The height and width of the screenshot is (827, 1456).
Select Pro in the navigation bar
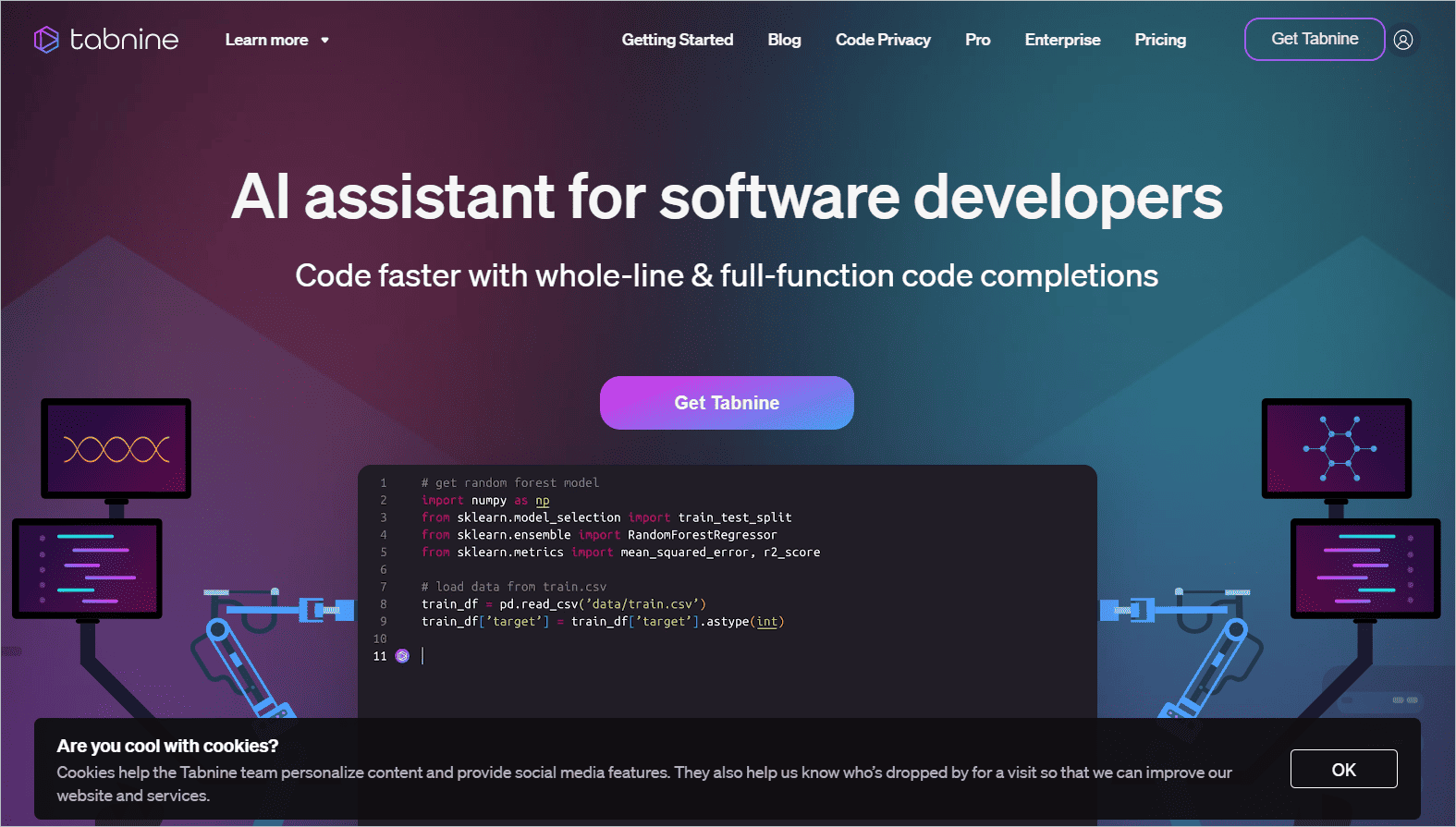pyautogui.click(x=977, y=40)
